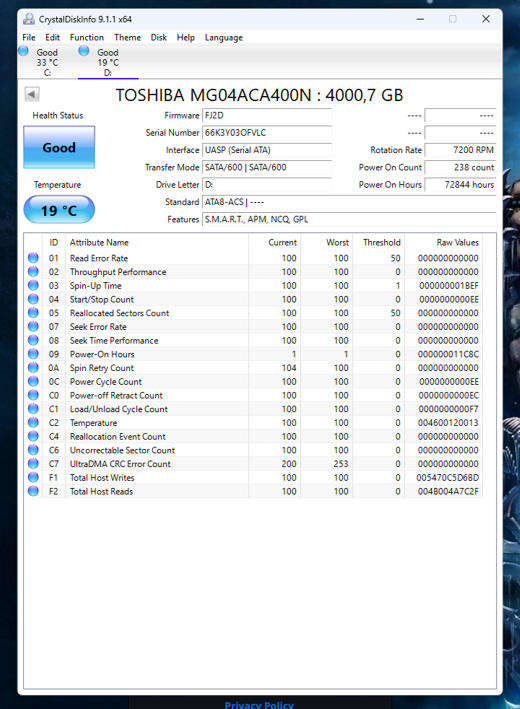Click the status orb for Reallocation Event Count
520x709 pixels.
pos(33,436)
